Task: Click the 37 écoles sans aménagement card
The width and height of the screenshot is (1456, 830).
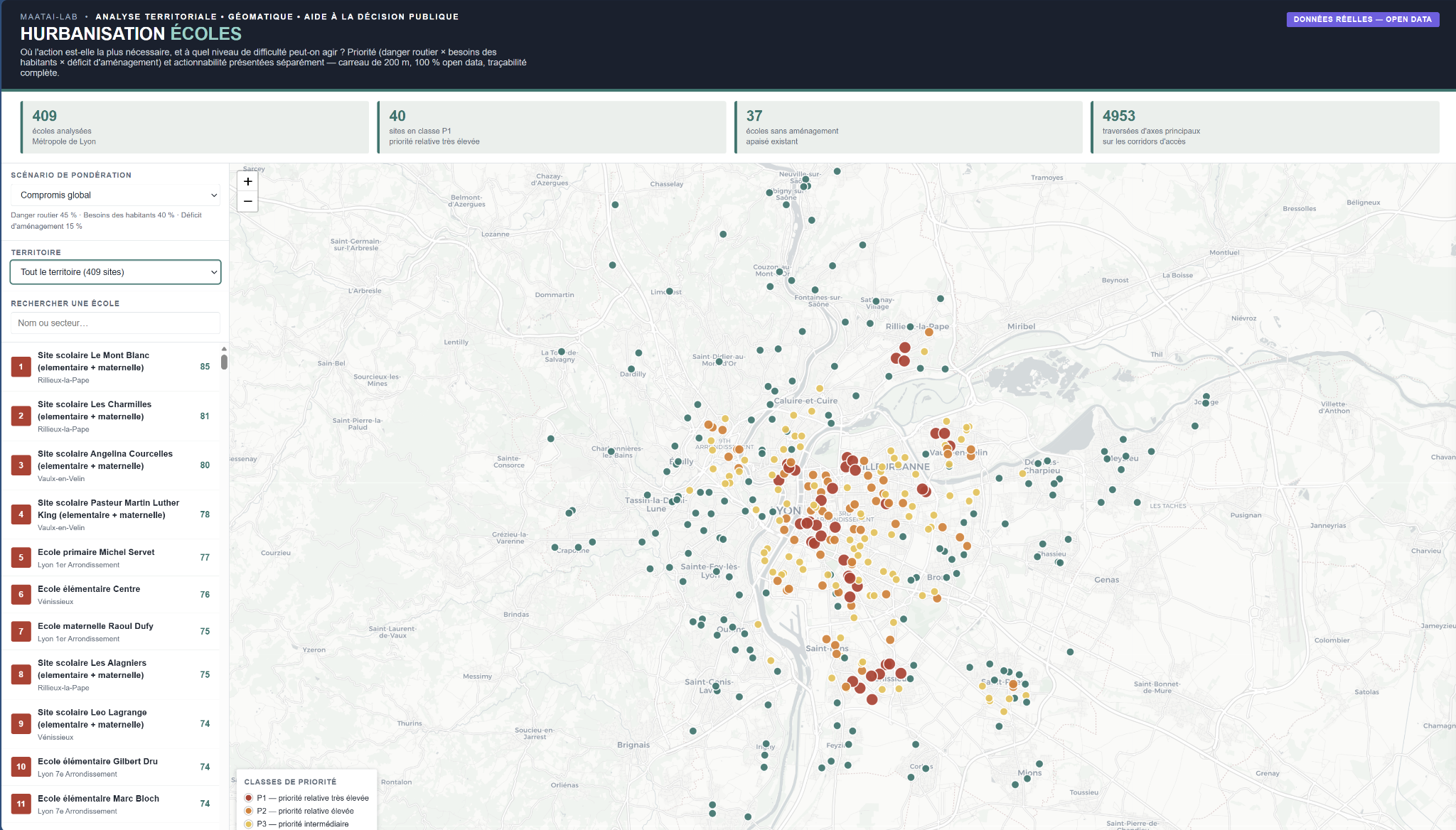Action: (909, 127)
